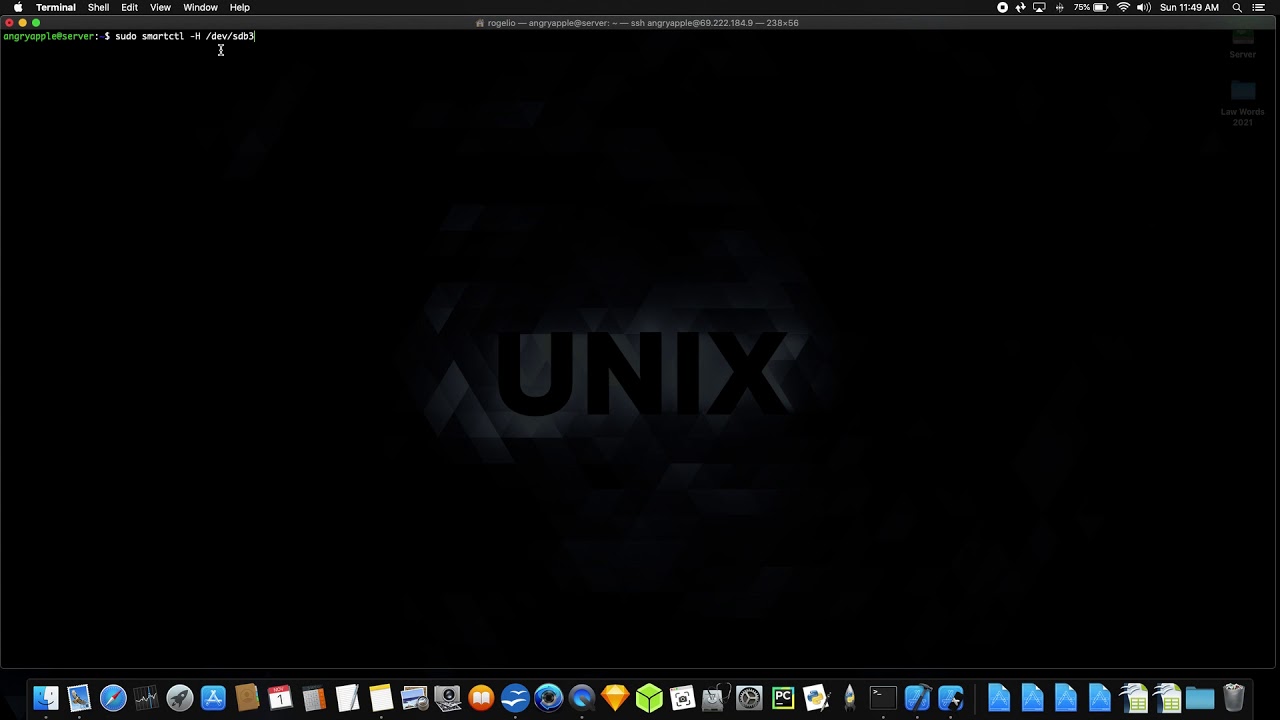The image size is (1280, 720).
Task: Open the Terminal application menu
Action: pyautogui.click(x=56, y=7)
